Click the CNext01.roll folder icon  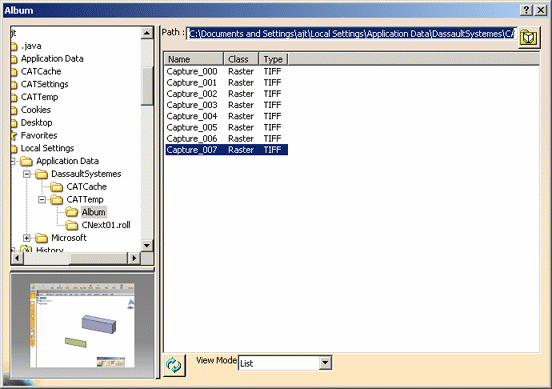[72, 225]
